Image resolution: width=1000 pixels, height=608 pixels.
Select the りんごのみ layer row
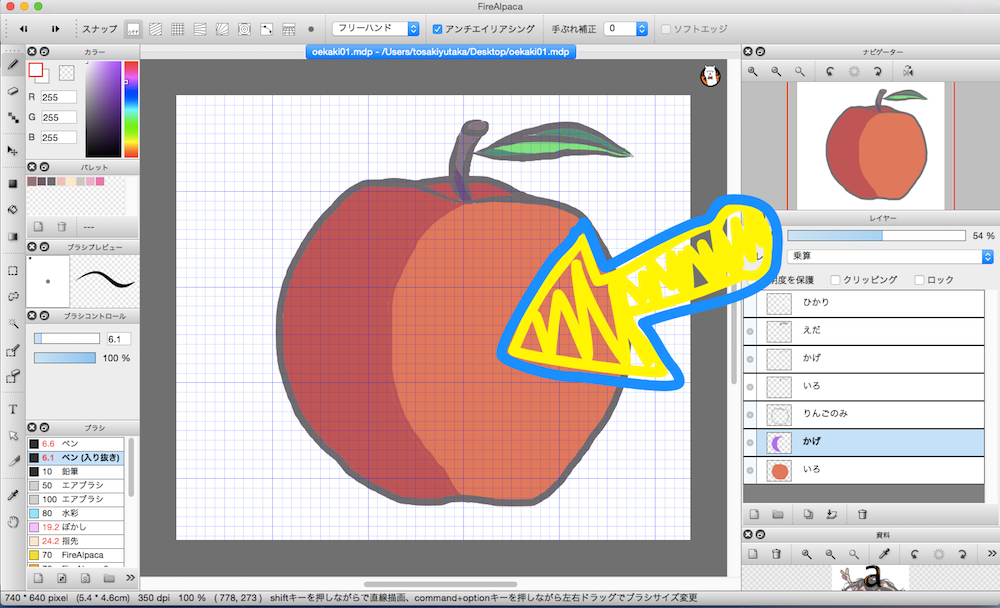point(864,415)
